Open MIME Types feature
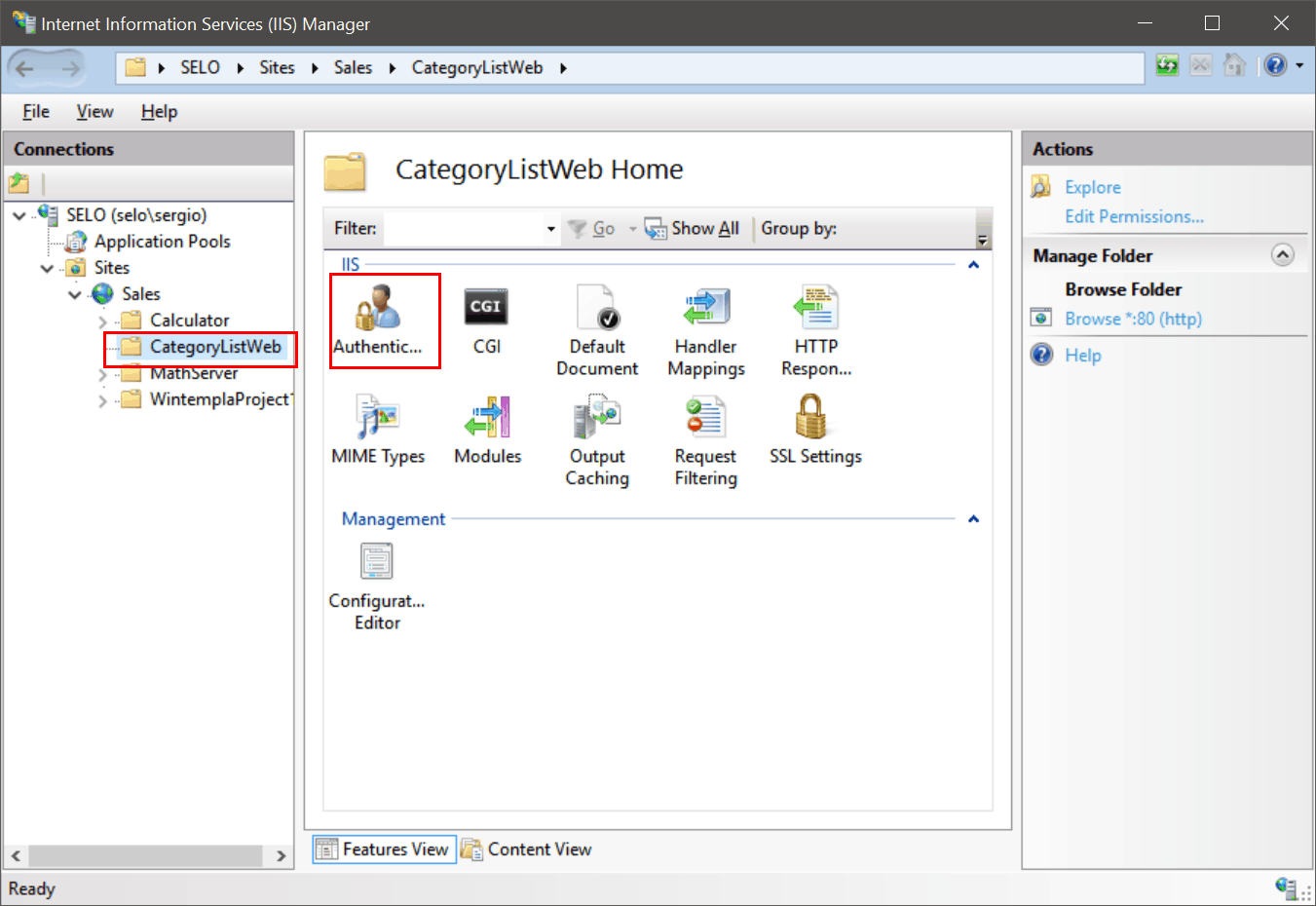Screen dimensions: 1316x906 378,431
